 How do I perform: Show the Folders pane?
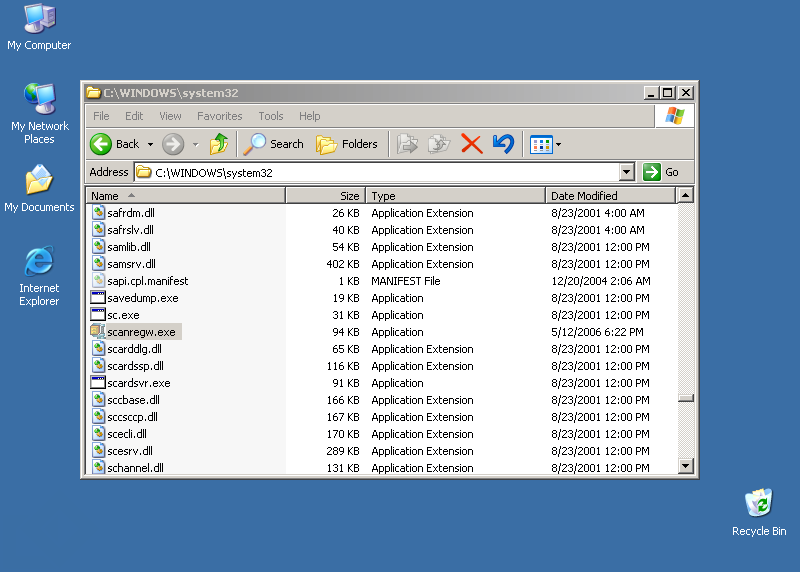346,144
